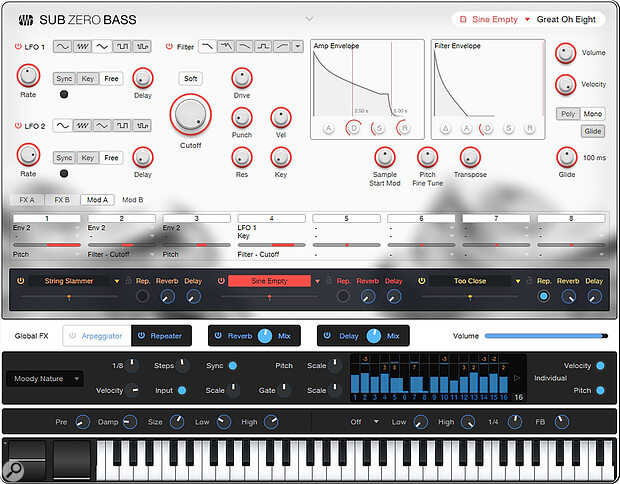Enable Rep. for Too Close layer
The image size is (620, 484).
[x=543, y=296]
